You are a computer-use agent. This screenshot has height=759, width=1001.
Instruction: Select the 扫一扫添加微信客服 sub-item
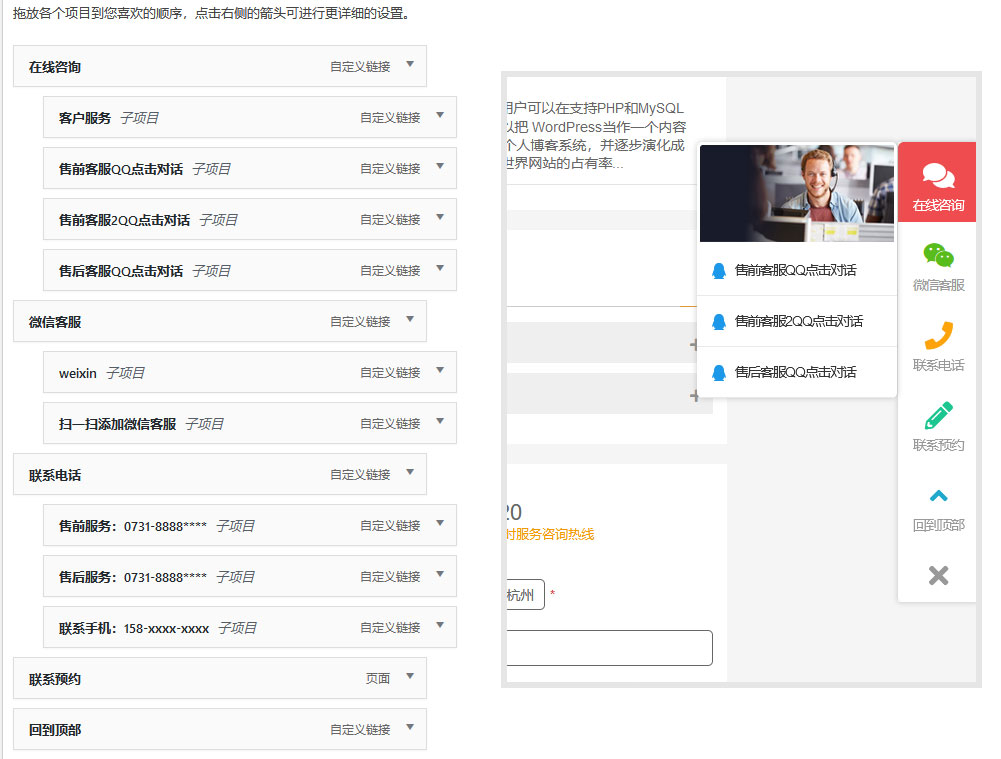118,424
